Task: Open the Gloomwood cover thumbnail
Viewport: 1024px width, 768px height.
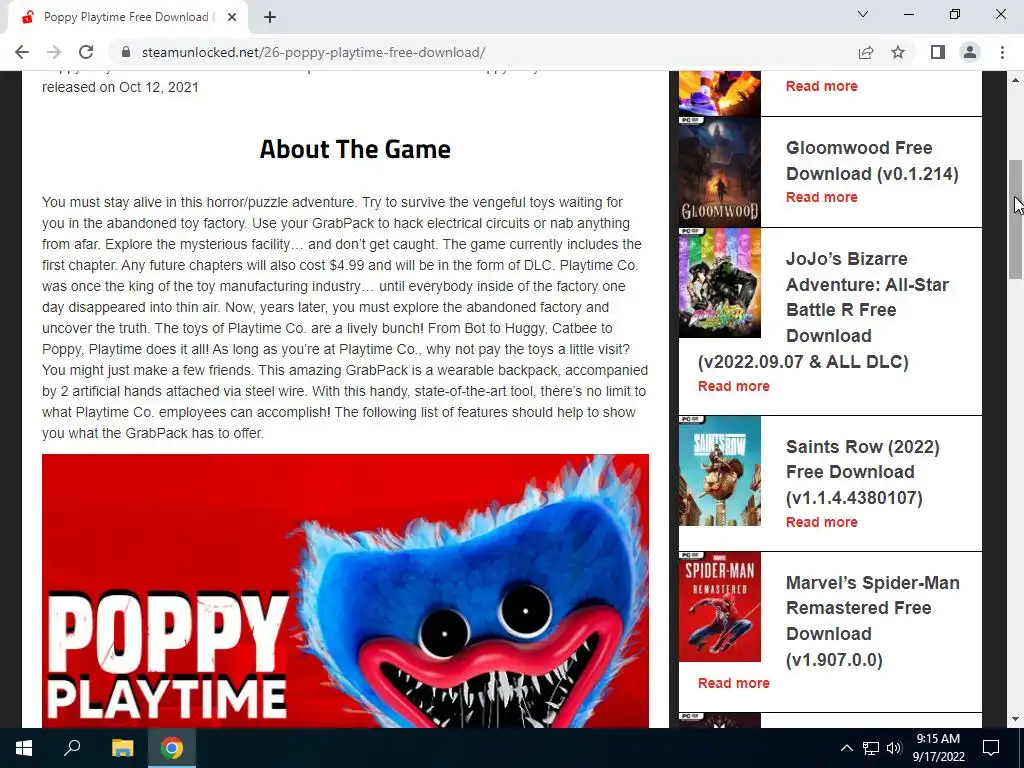Action: (x=720, y=172)
